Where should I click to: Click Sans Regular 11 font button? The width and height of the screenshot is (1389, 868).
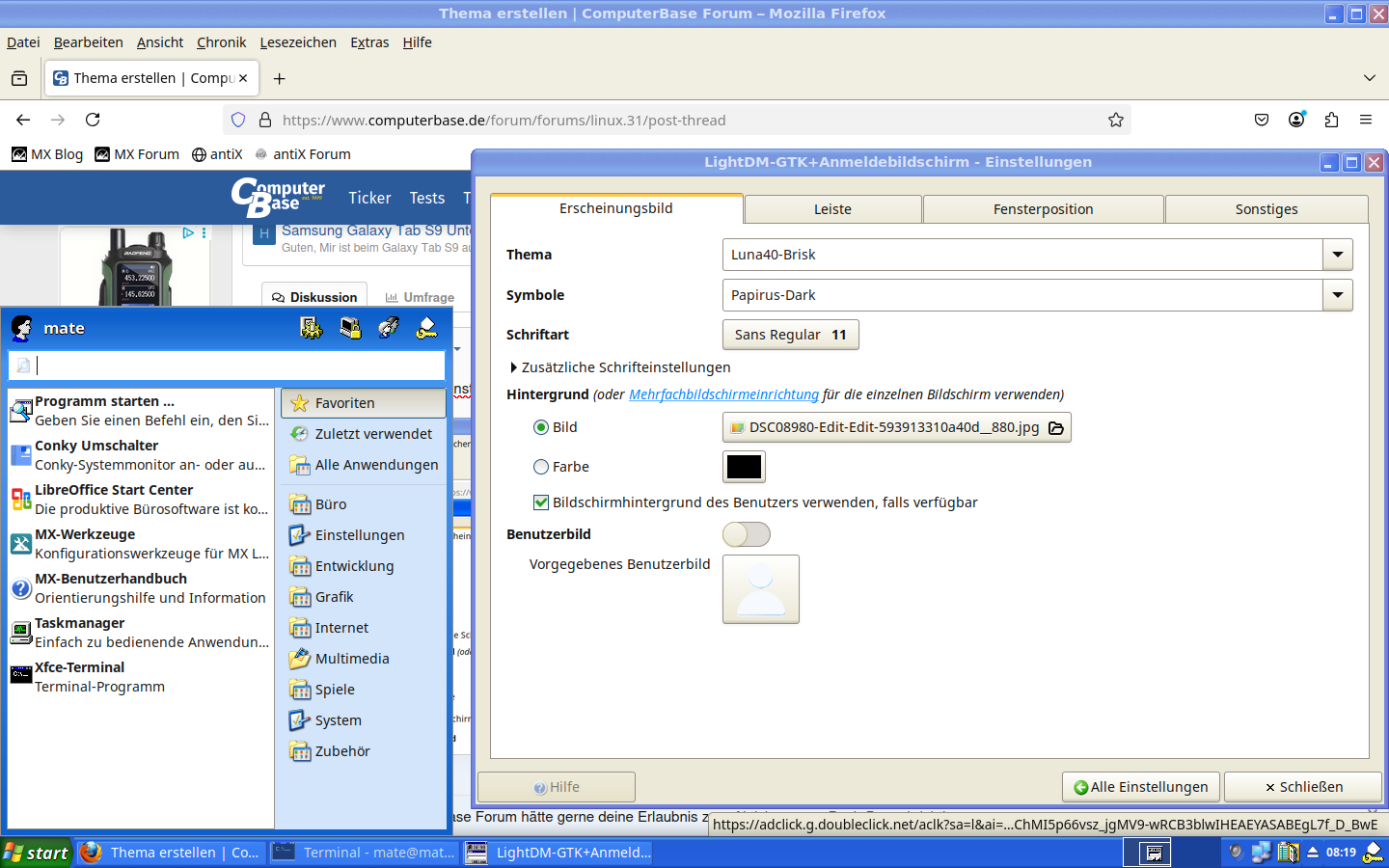[790, 335]
